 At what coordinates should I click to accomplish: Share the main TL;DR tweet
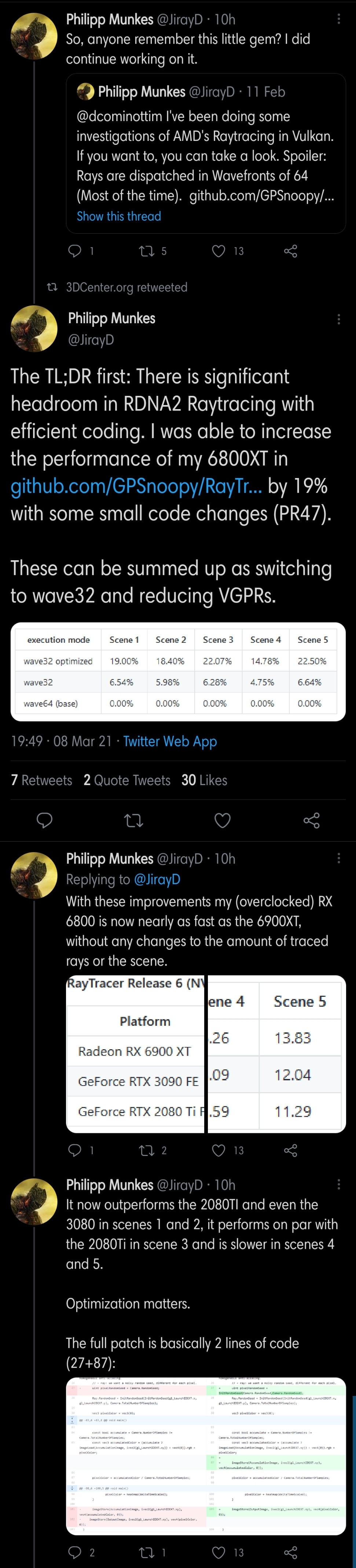[x=312, y=821]
